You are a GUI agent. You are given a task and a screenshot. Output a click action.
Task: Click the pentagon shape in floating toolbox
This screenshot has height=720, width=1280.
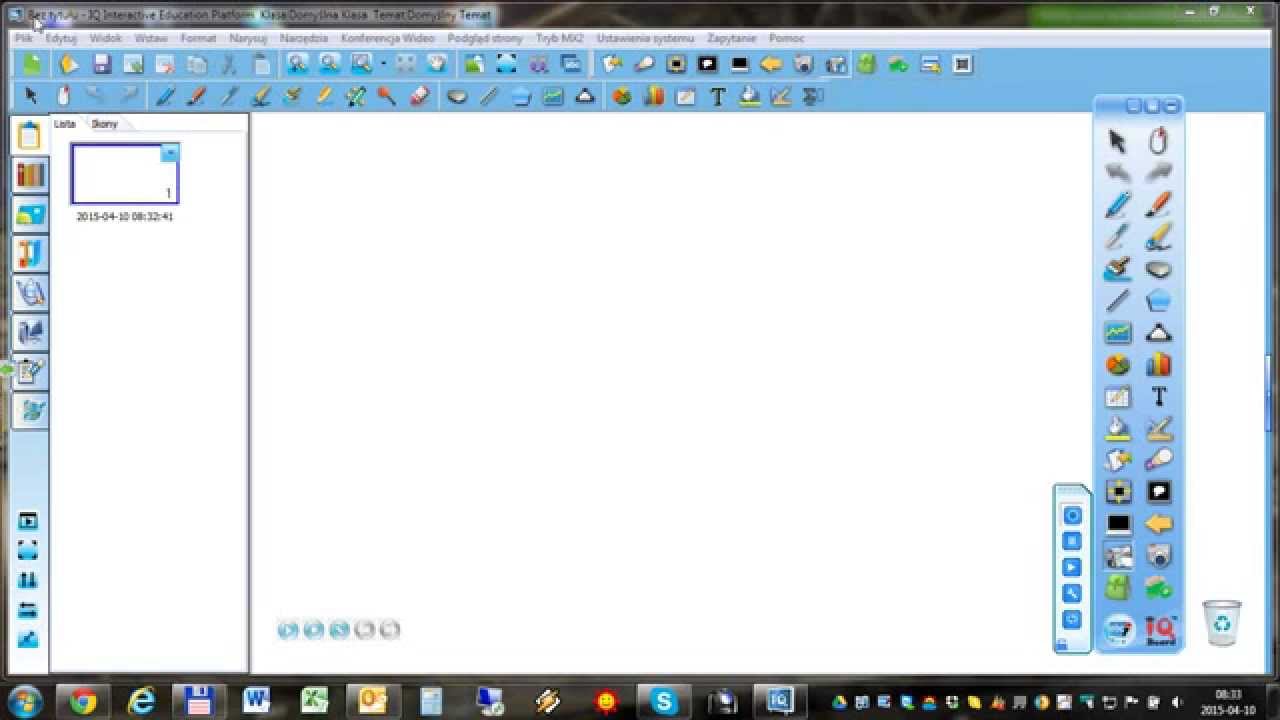[1158, 301]
